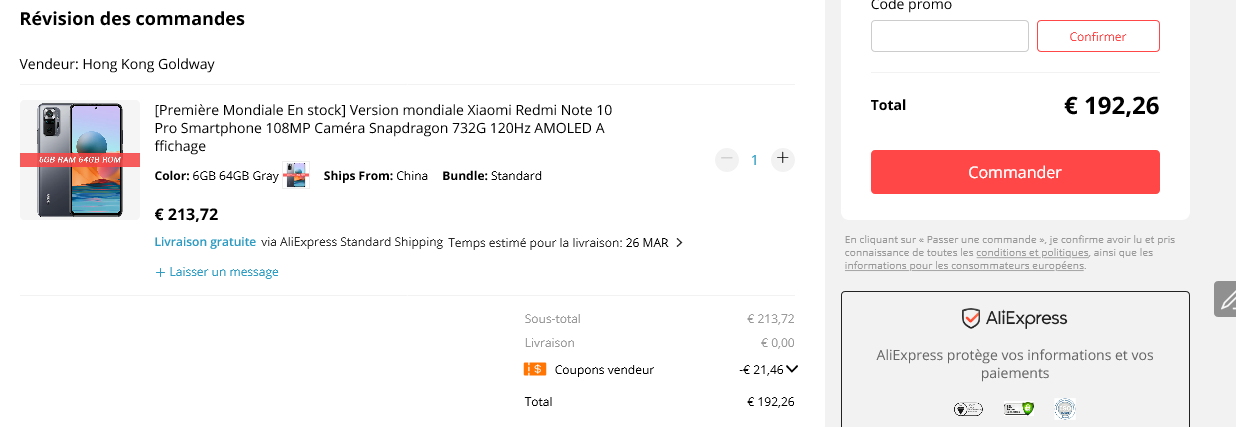This screenshot has height=427, width=1236.
Task: Increase quantity with the plus button
Action: coord(783,159)
